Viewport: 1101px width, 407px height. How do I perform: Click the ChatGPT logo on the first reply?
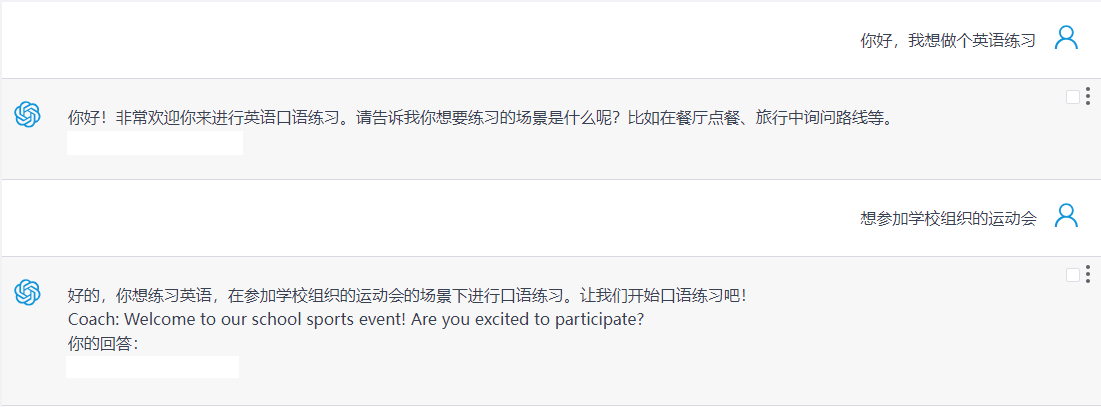point(27,115)
